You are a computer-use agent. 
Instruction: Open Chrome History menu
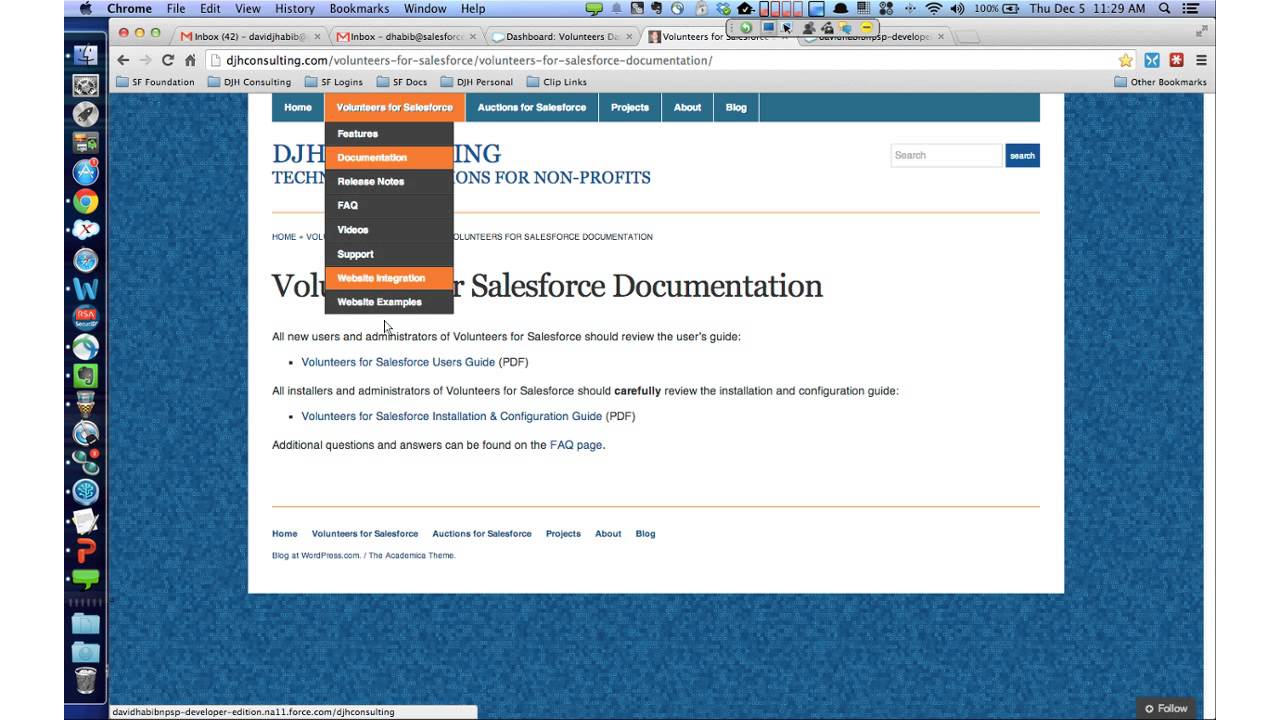(x=294, y=8)
